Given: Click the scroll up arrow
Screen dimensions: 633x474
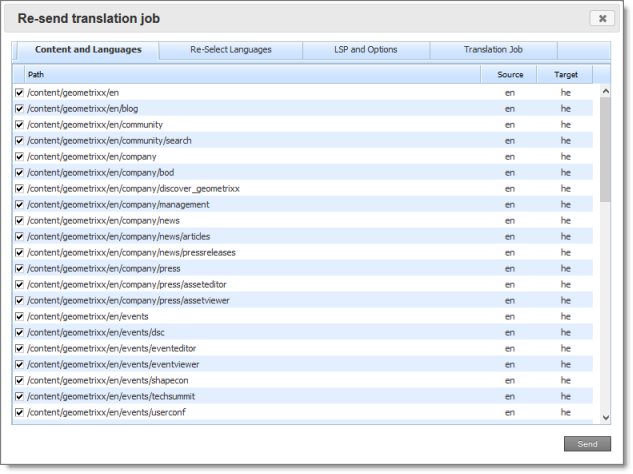Looking at the screenshot, I should tap(605, 91).
